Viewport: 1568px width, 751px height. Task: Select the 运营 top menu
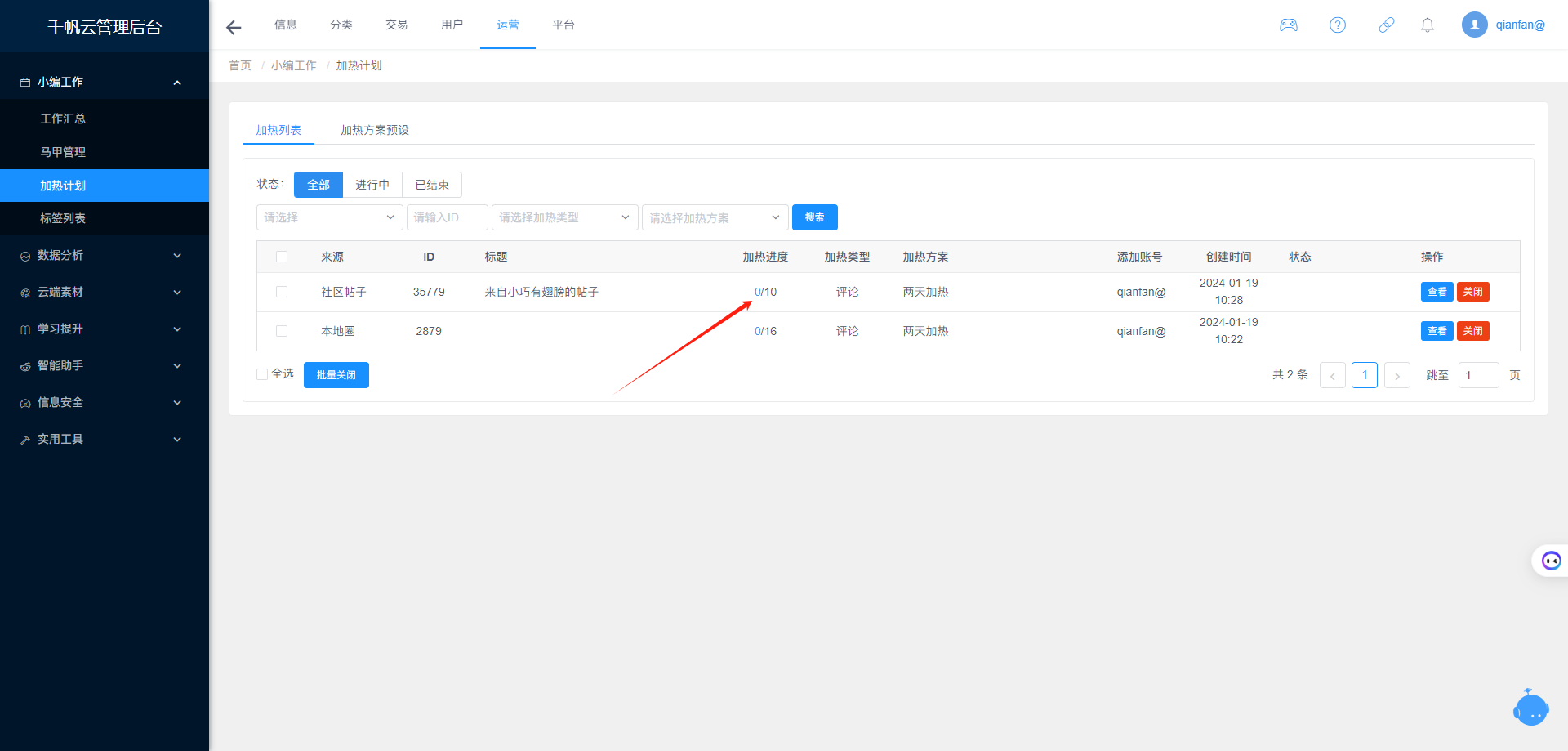click(508, 25)
